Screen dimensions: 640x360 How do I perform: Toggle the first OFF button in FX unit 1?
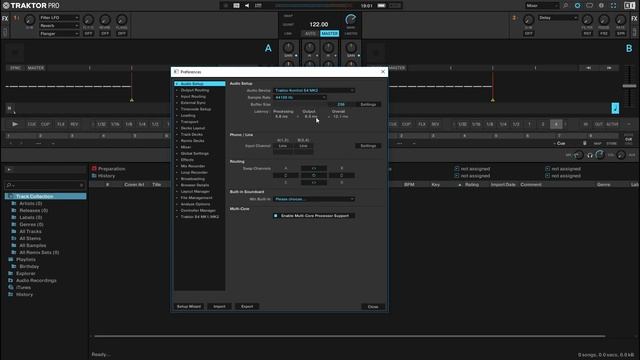[88, 33]
